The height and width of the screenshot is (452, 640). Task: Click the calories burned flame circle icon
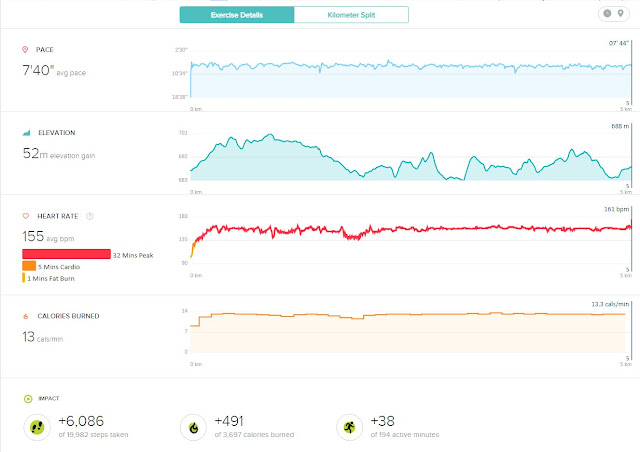tap(193, 428)
